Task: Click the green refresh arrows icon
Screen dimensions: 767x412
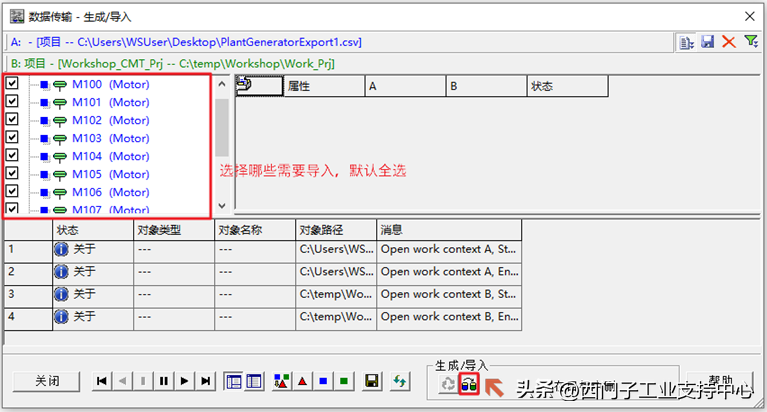Action: (400, 381)
